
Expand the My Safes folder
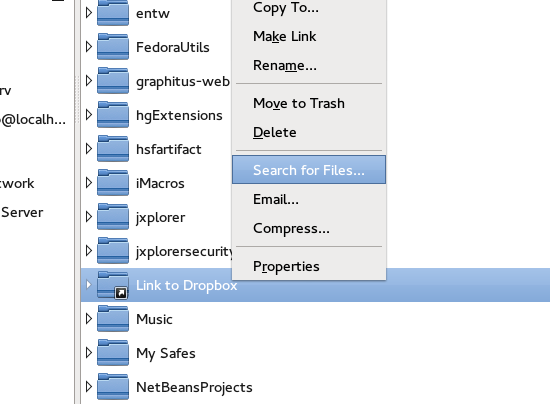[89, 353]
